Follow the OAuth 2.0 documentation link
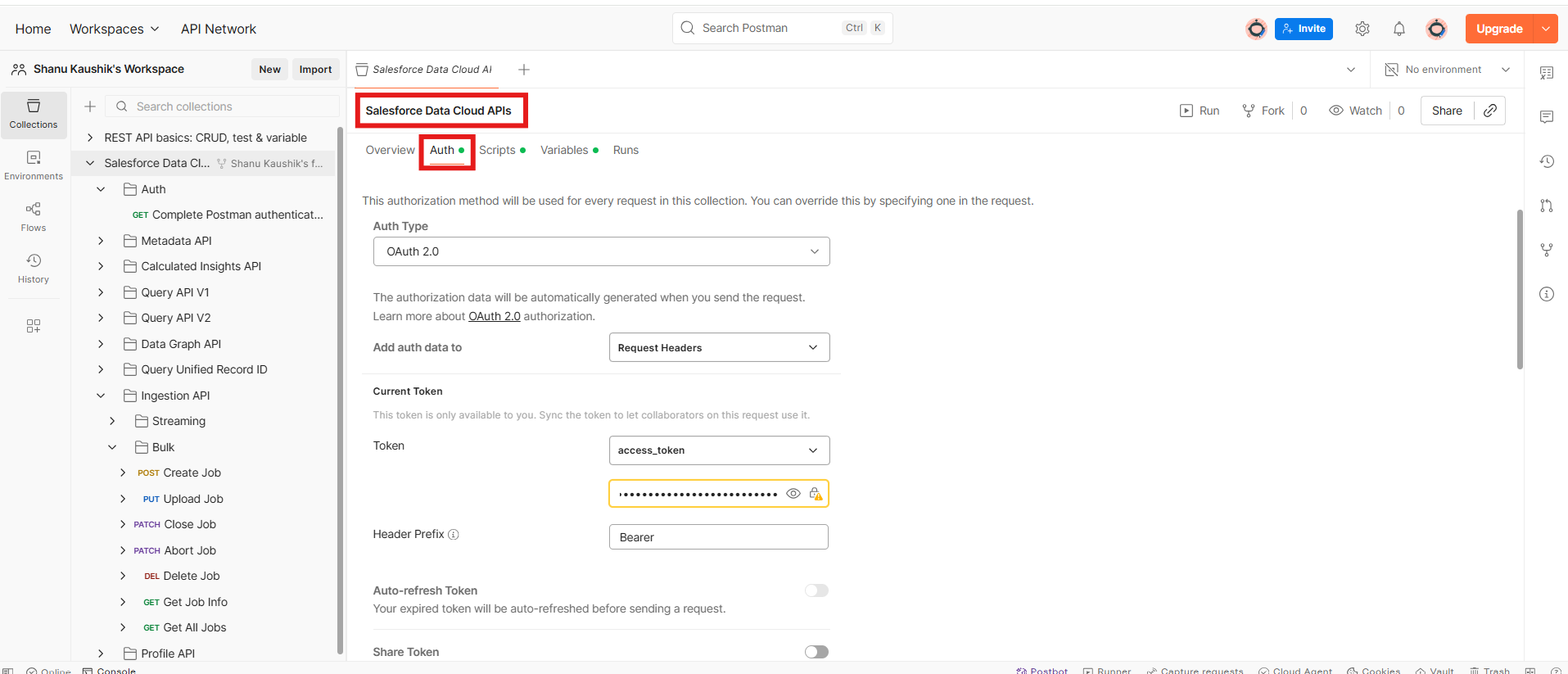This screenshot has height=674, width=1568. point(494,316)
